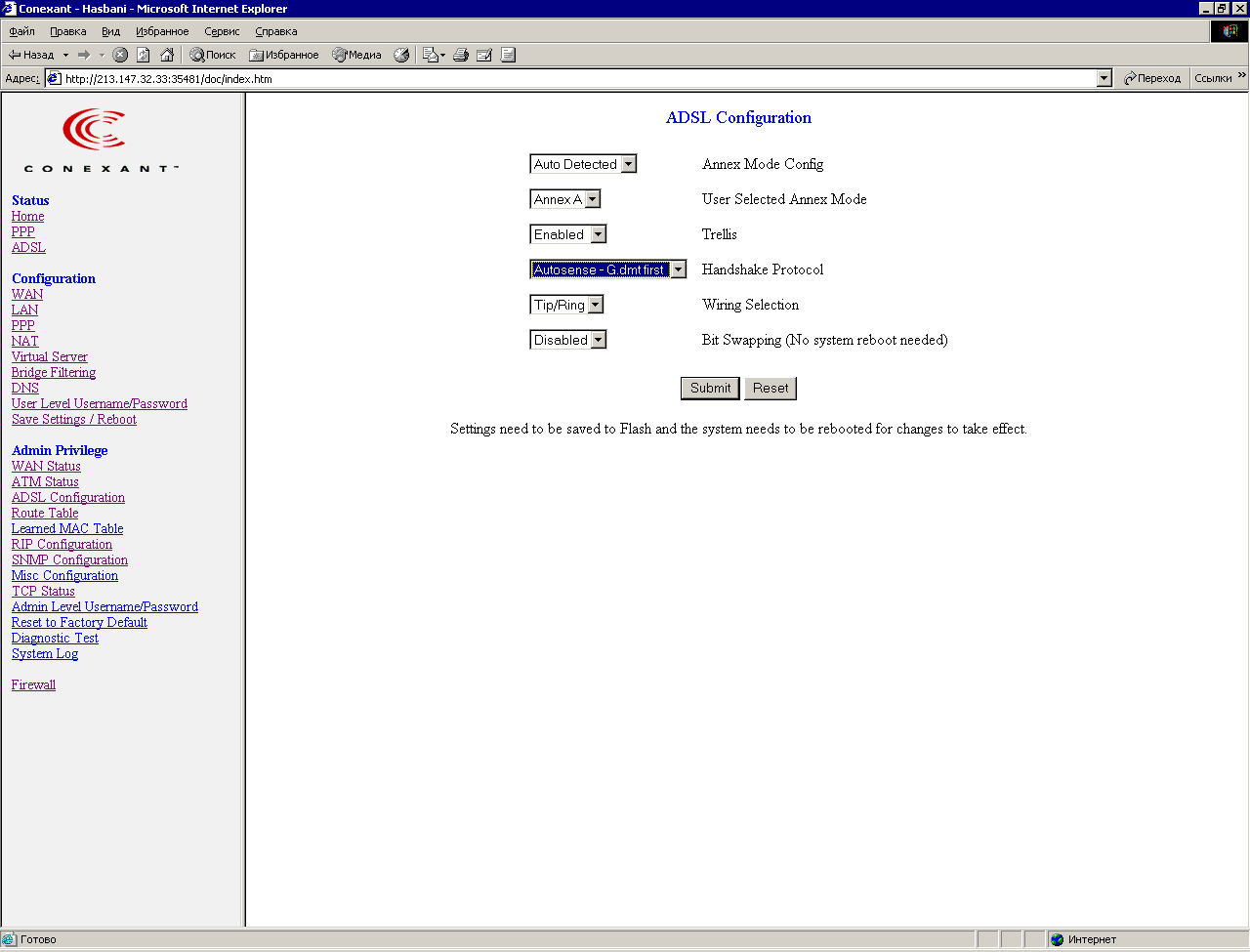Image resolution: width=1250 pixels, height=952 pixels.
Task: Open the Firewall link
Action: tap(33, 684)
